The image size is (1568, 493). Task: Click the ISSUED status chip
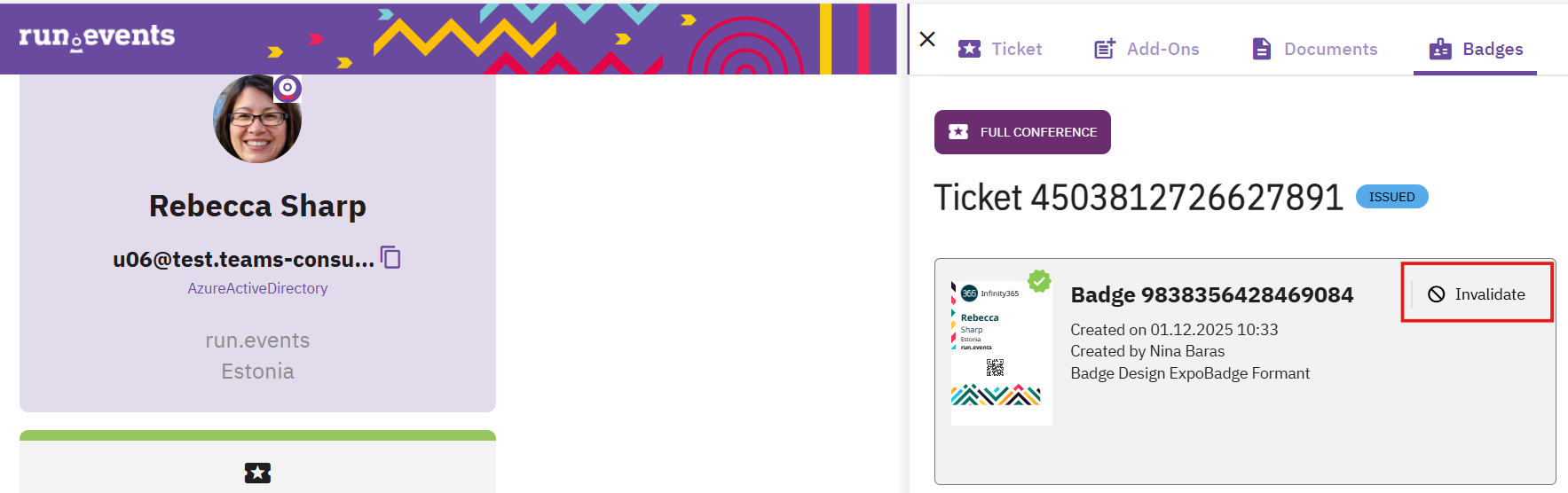(x=1391, y=197)
